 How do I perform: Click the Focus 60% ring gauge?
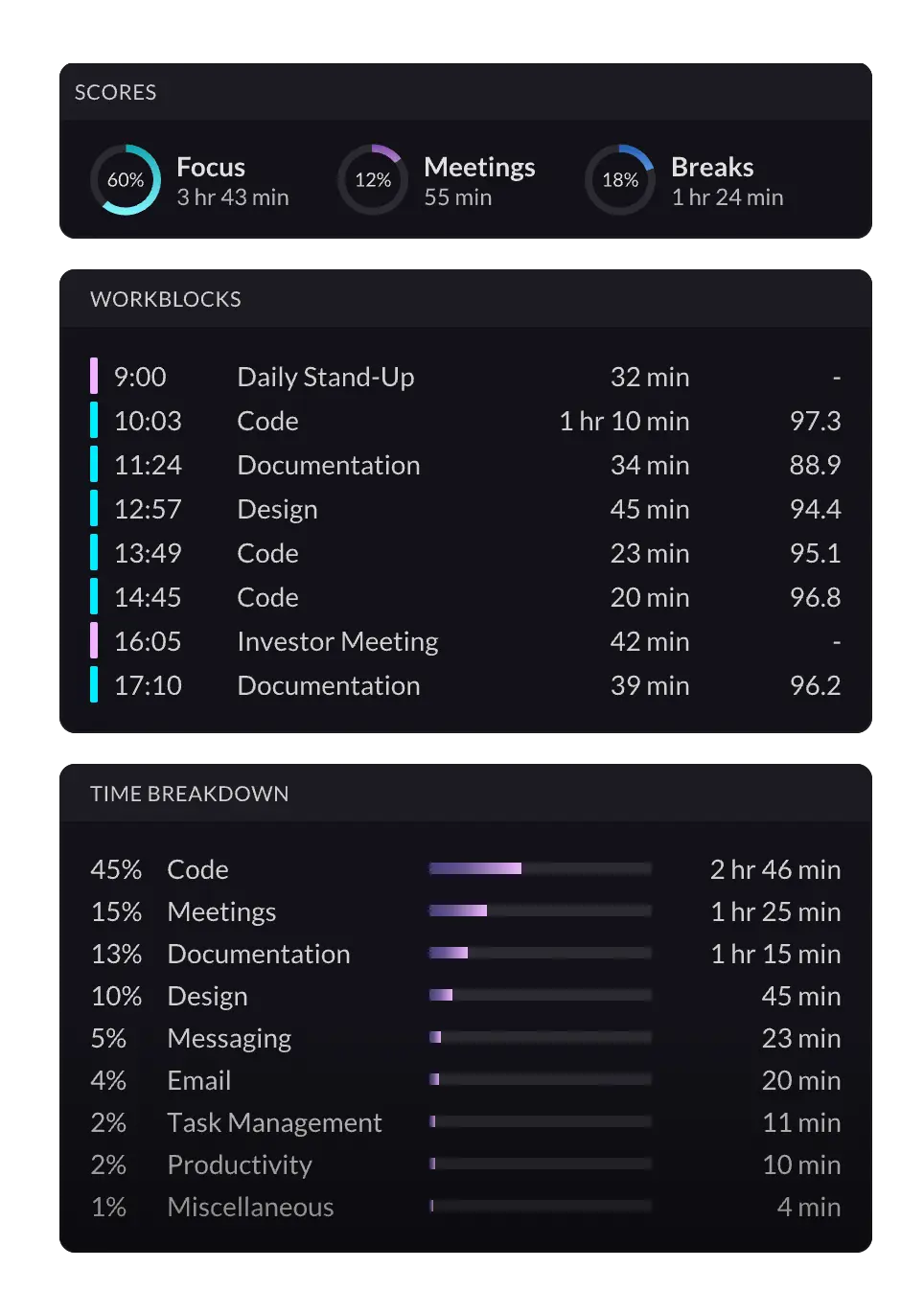[x=126, y=180]
